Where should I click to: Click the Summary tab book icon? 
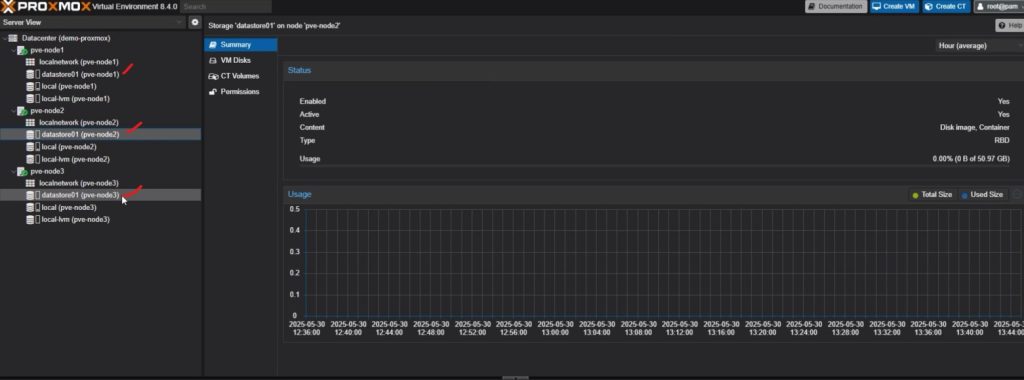(x=212, y=45)
